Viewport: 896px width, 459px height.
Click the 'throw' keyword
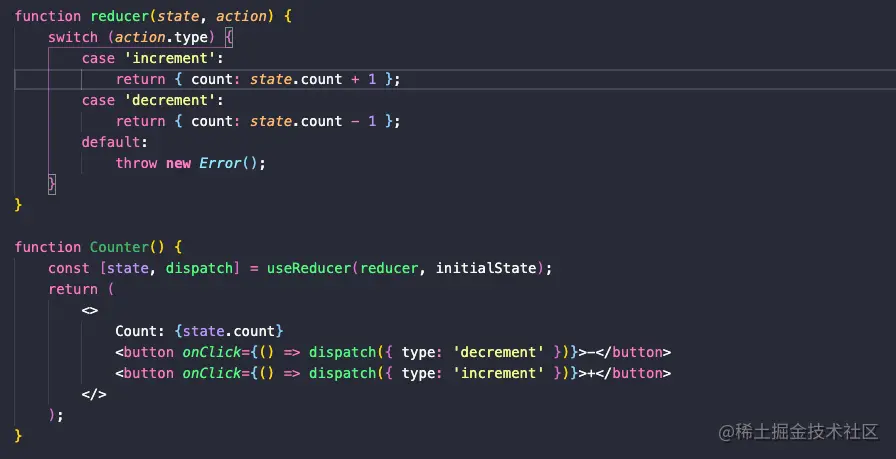(x=137, y=163)
